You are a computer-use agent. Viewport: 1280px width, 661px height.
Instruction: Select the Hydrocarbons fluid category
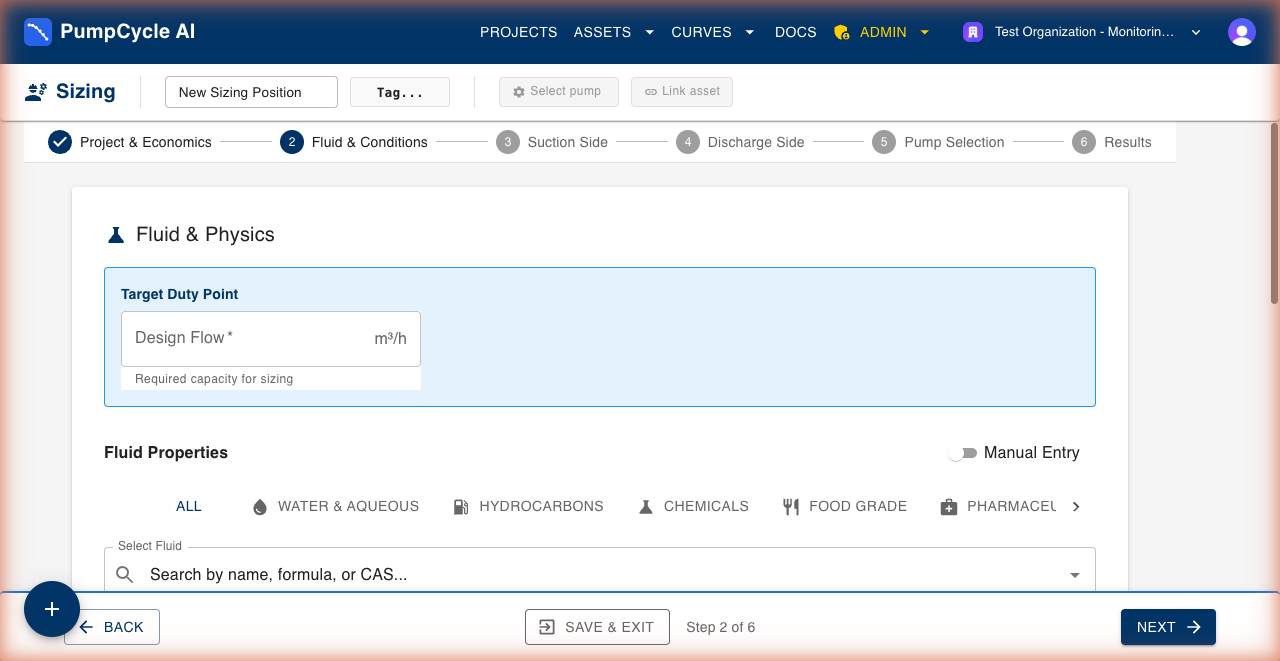click(528, 506)
